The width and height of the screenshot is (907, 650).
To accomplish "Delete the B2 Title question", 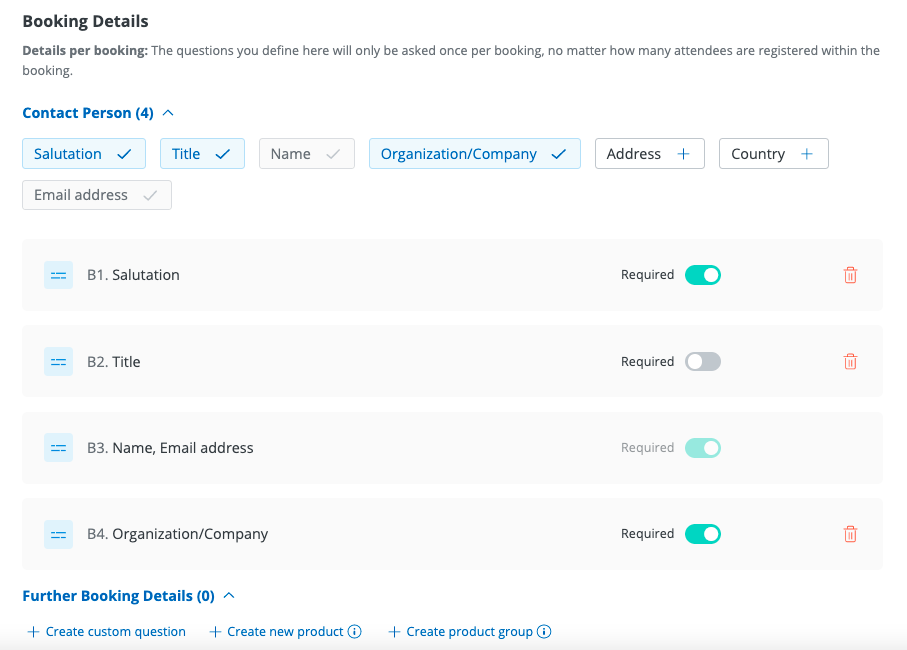I will (x=850, y=362).
